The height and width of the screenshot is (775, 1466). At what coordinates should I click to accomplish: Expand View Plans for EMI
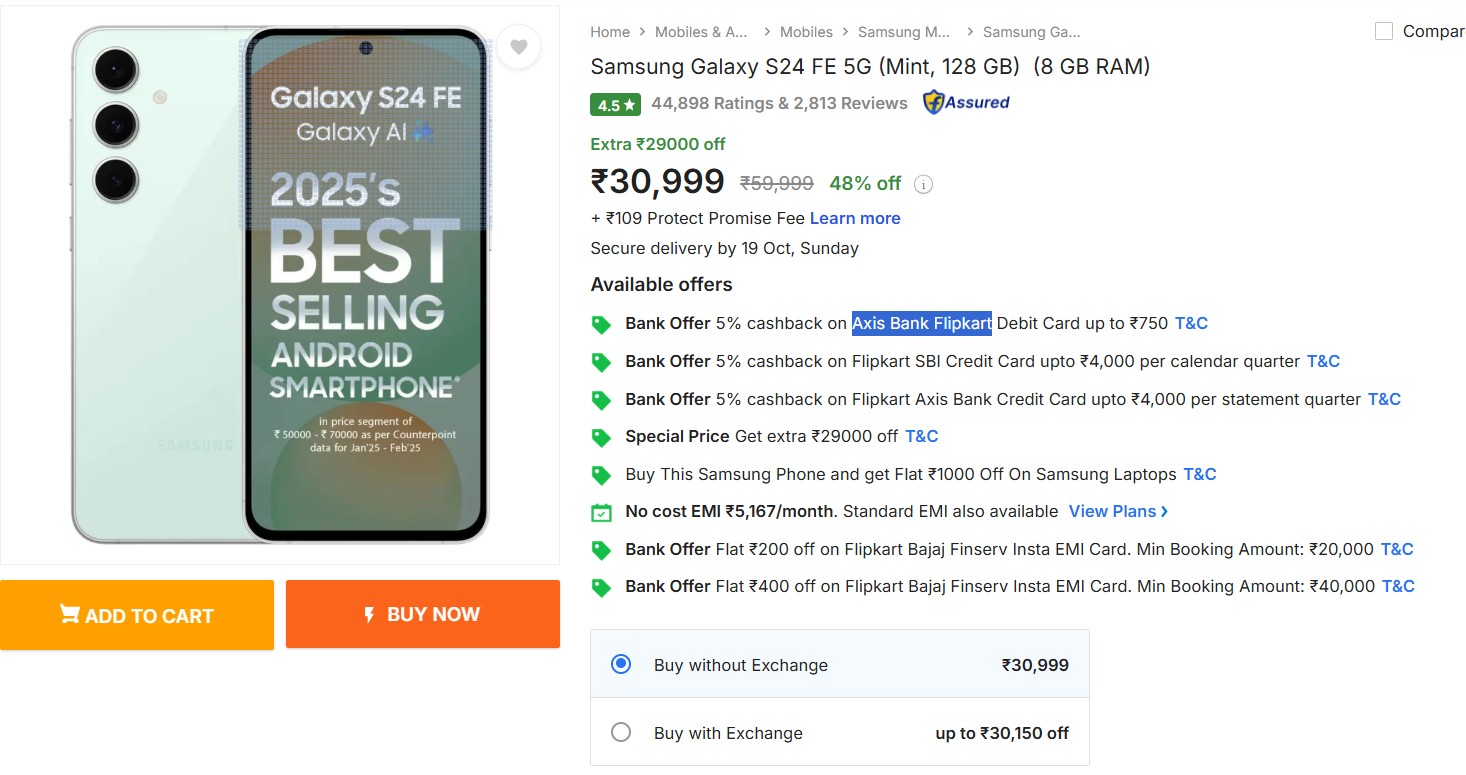point(1118,511)
